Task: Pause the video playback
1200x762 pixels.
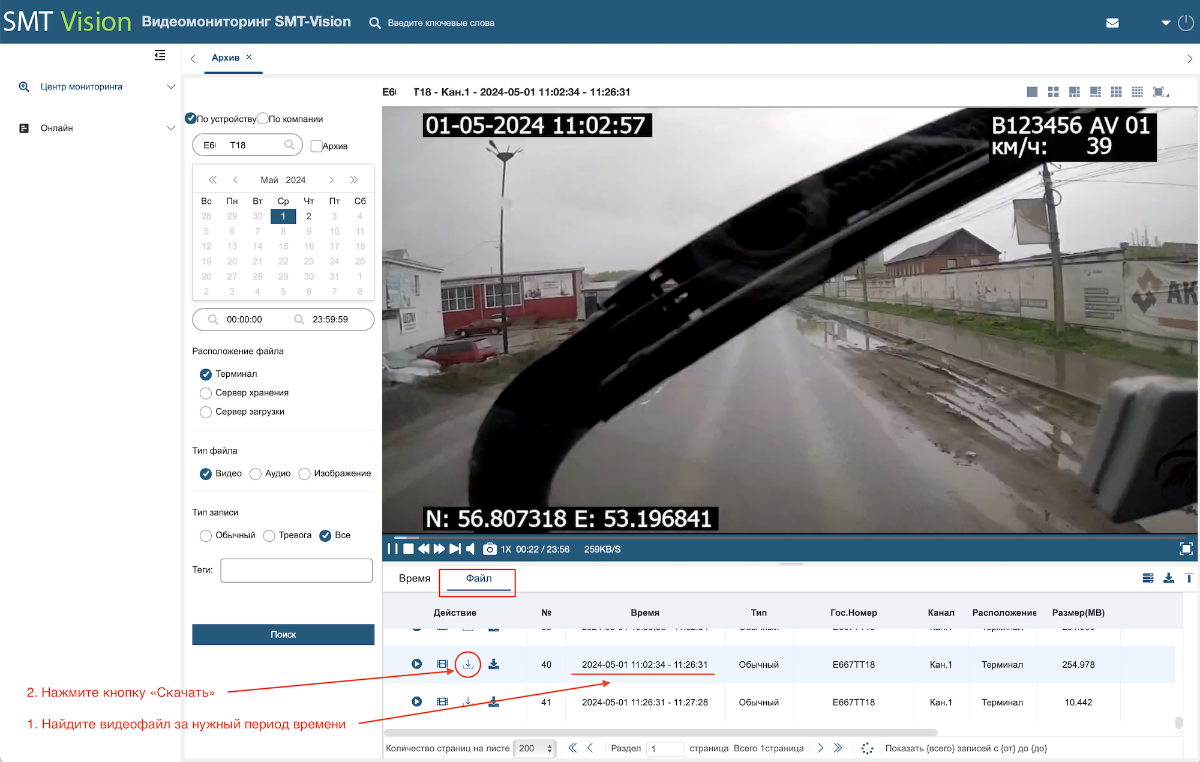Action: click(393, 549)
